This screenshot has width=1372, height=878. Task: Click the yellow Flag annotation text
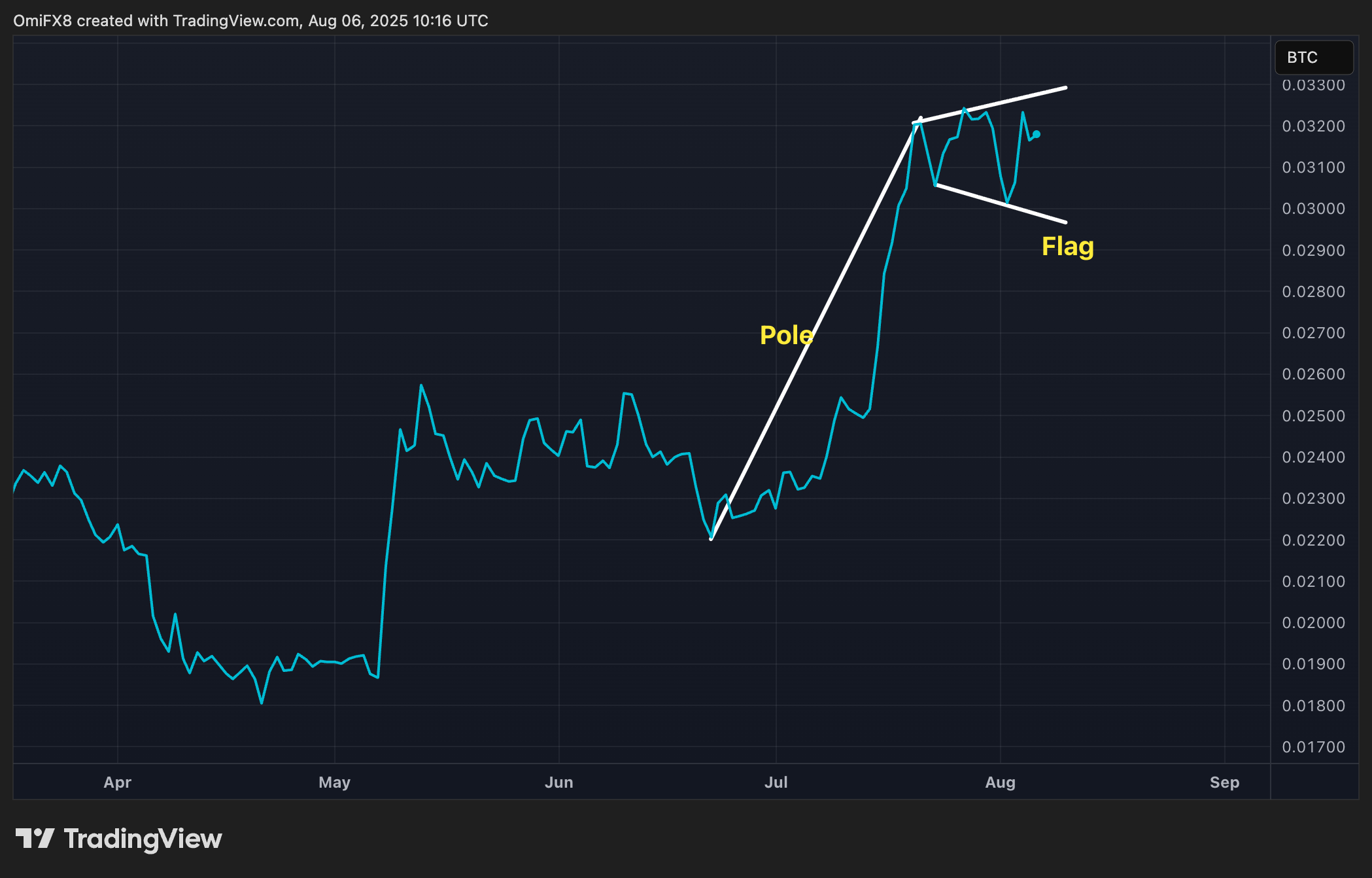coord(1069,247)
